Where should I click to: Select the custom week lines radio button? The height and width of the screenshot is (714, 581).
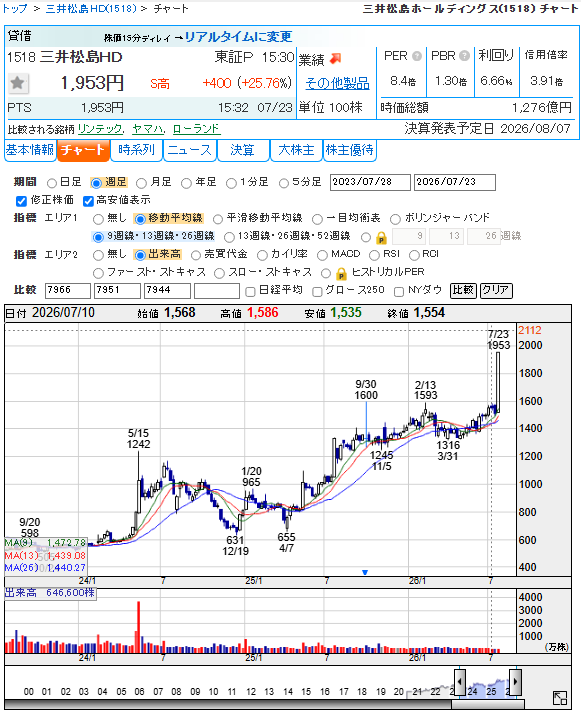[366, 237]
